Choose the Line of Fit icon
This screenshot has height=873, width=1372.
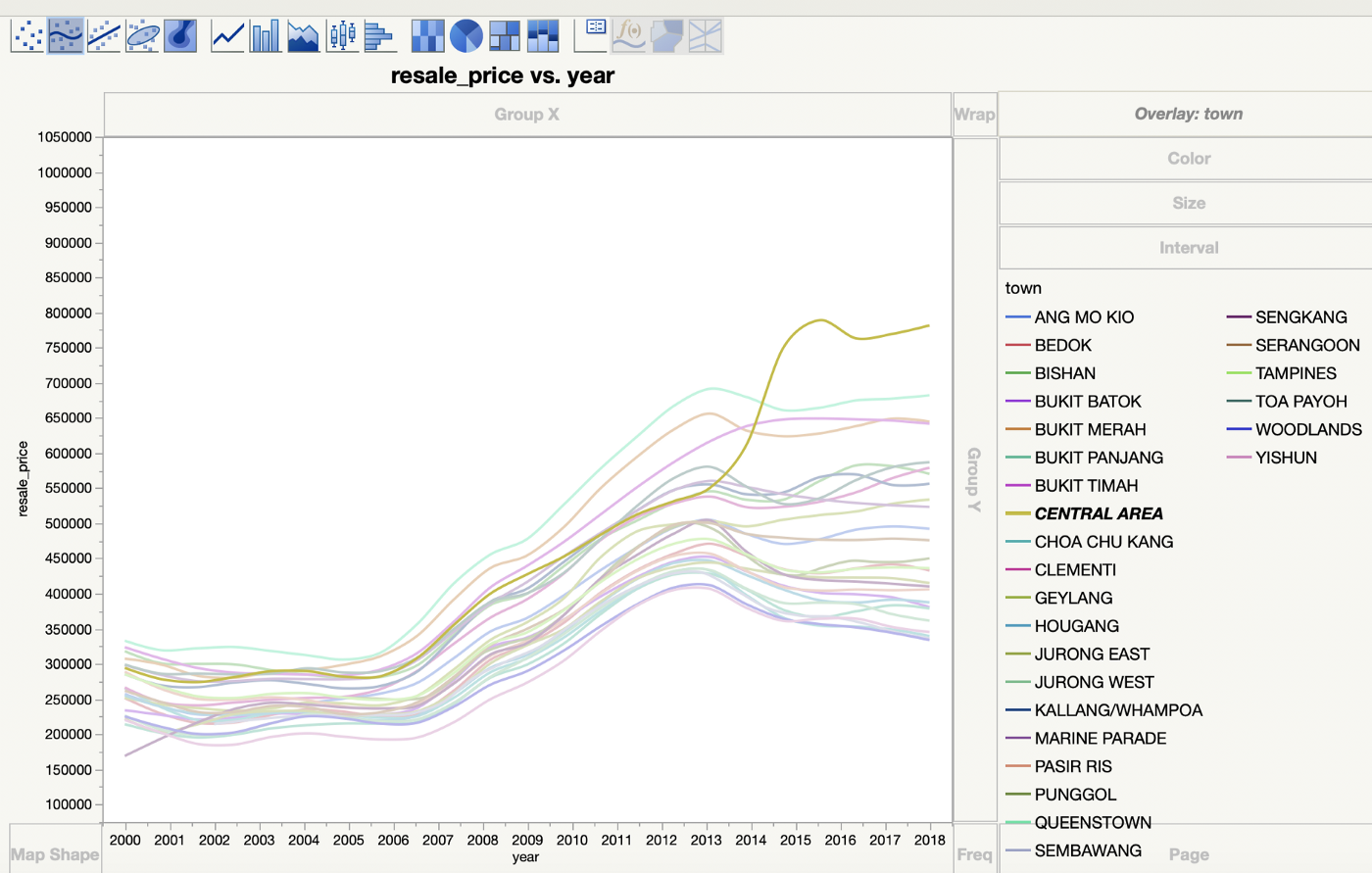(x=104, y=36)
